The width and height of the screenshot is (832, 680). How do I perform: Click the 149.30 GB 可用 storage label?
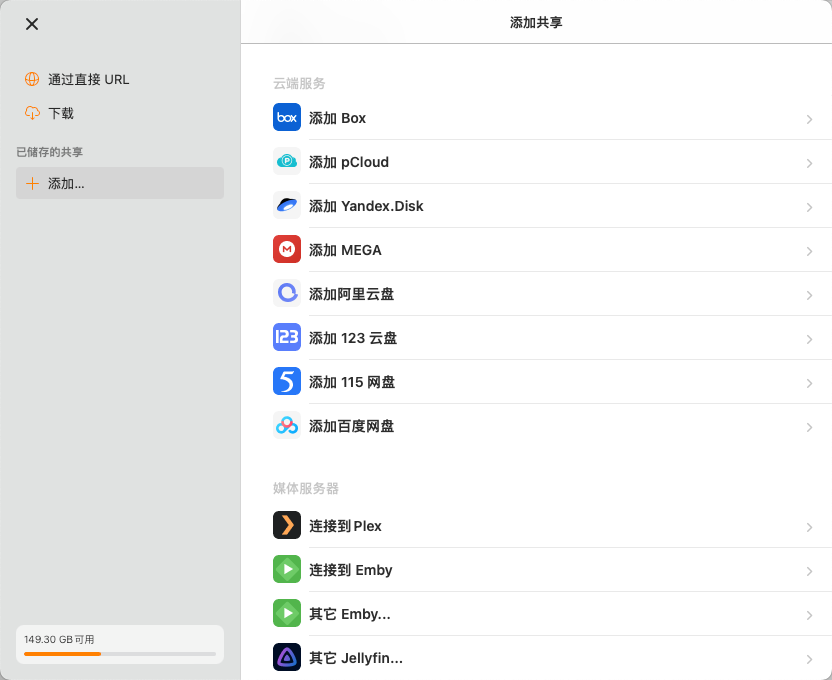[59, 640]
